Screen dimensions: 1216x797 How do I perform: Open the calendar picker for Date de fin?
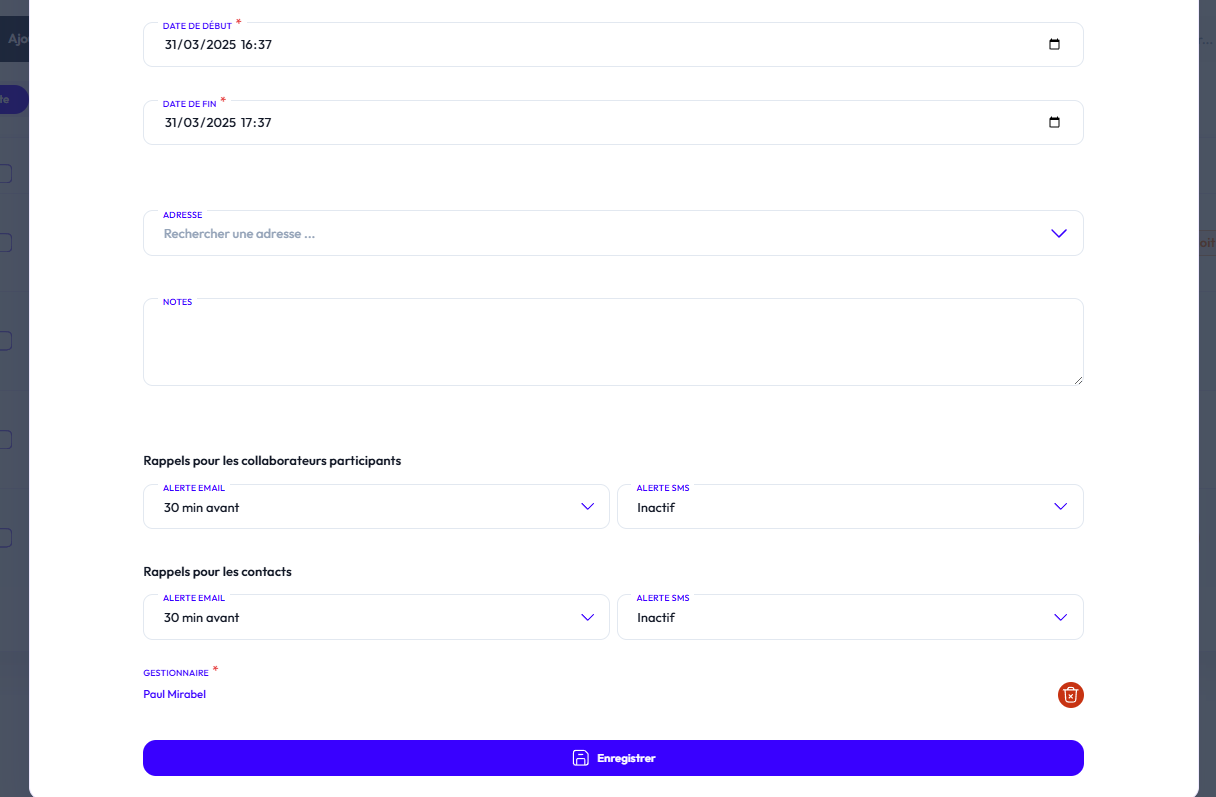point(1054,123)
